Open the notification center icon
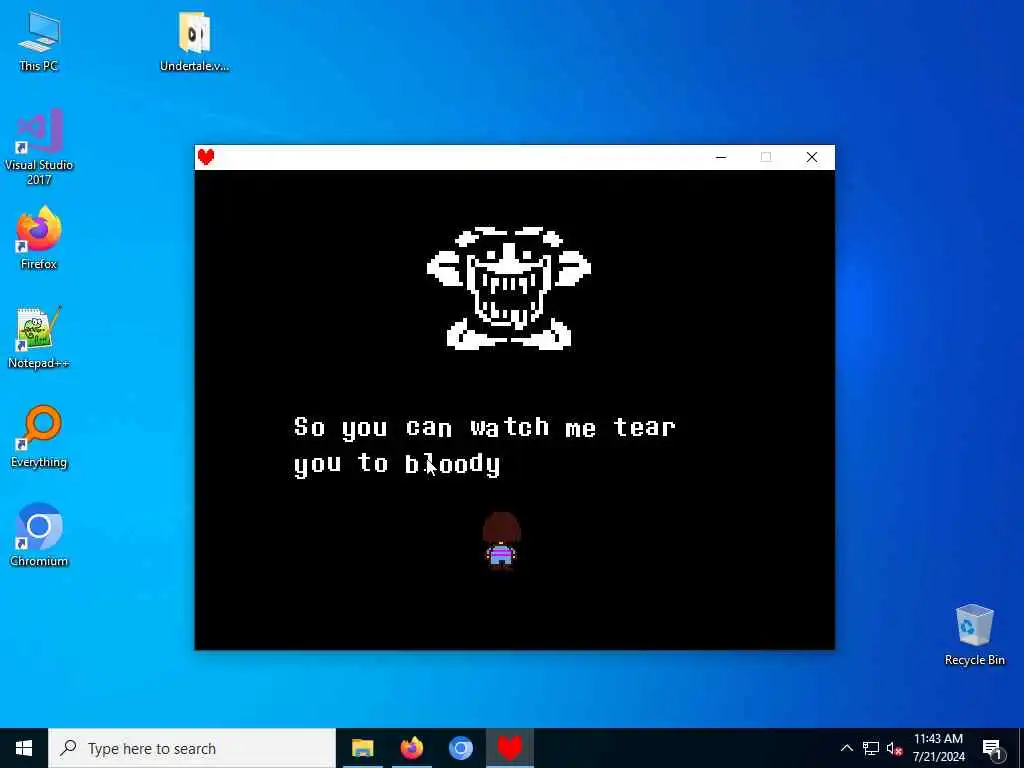This screenshot has height=768, width=1024. coord(993,748)
